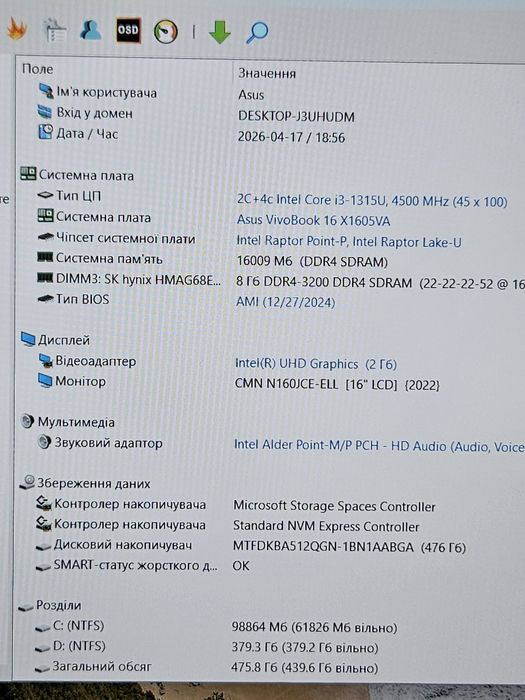
Task: Click the DIMM3 memory module icon
Action: point(45,278)
